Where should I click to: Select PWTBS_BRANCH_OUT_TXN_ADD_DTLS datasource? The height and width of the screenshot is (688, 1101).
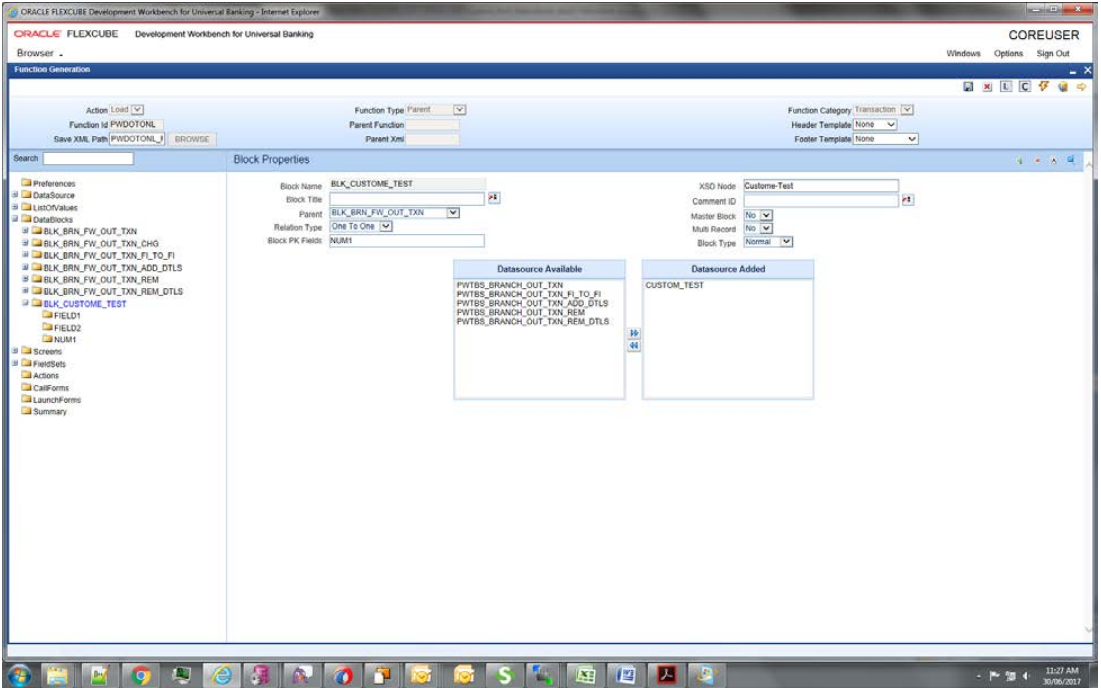(532, 303)
